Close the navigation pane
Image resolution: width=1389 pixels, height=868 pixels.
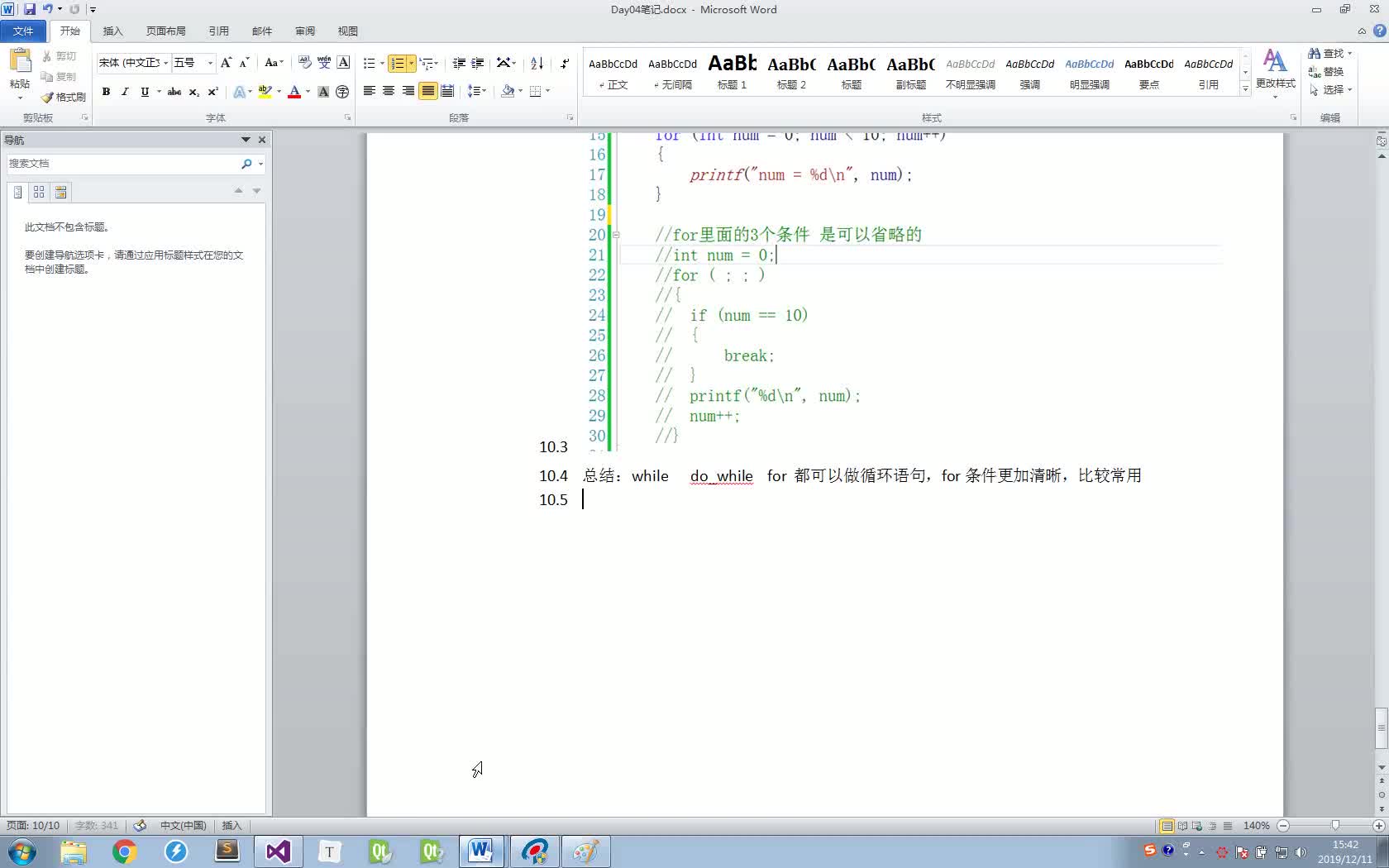(262, 140)
